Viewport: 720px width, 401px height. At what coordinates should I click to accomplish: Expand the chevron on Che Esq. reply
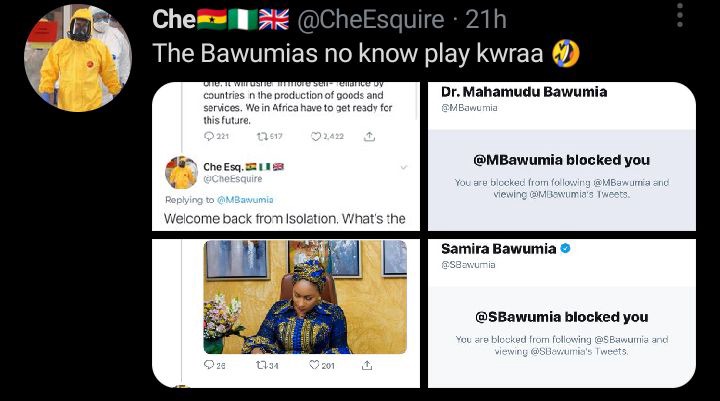[404, 167]
